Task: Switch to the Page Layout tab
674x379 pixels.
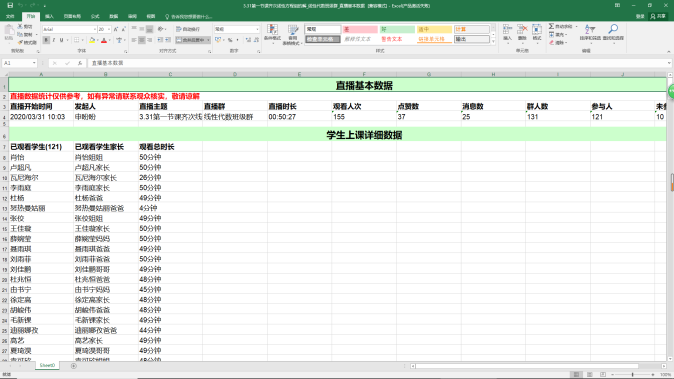Action: [x=72, y=16]
